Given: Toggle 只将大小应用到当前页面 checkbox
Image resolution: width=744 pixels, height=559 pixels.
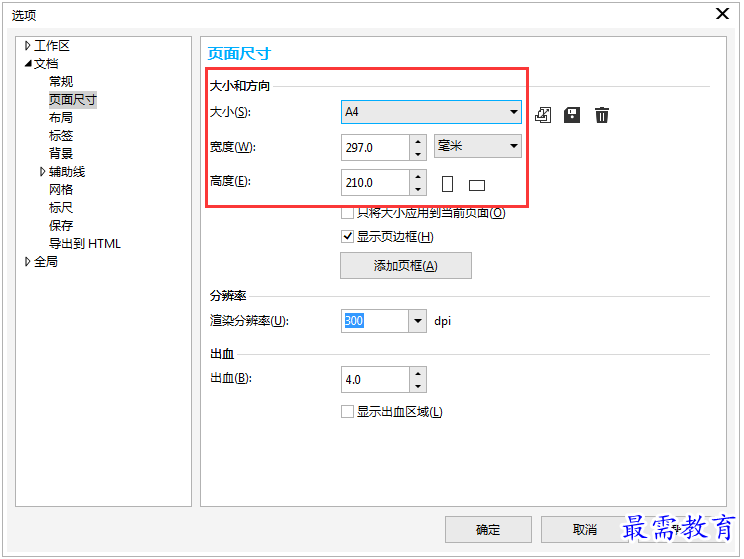Looking at the screenshot, I should point(347,213).
